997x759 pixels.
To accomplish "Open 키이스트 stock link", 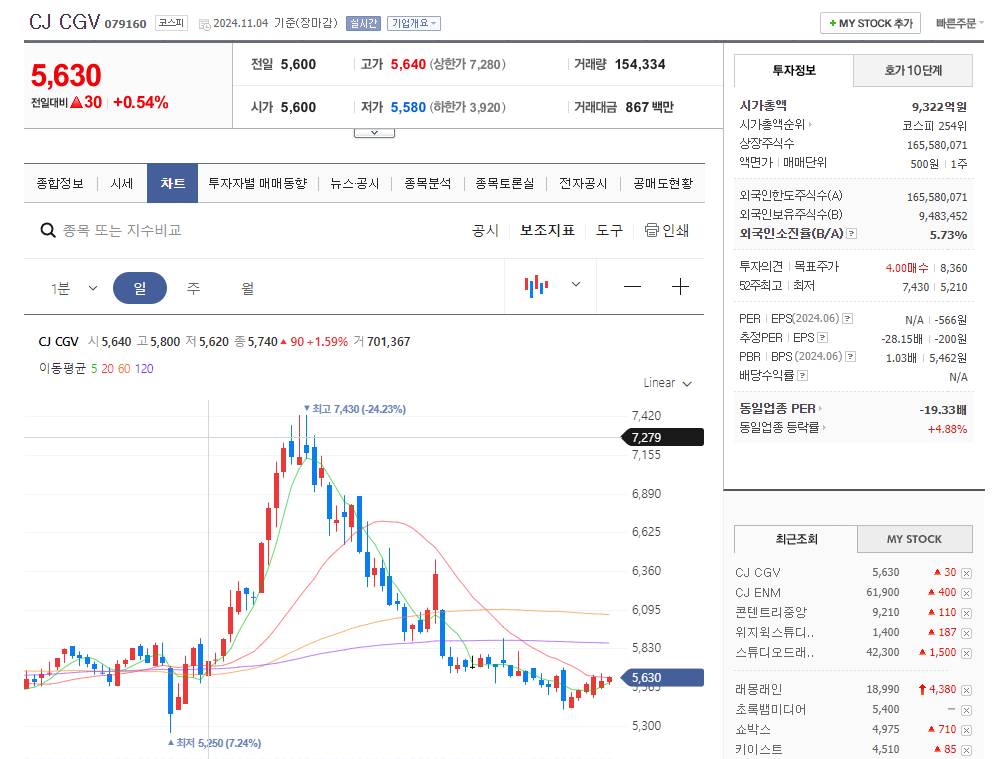I will point(759,749).
